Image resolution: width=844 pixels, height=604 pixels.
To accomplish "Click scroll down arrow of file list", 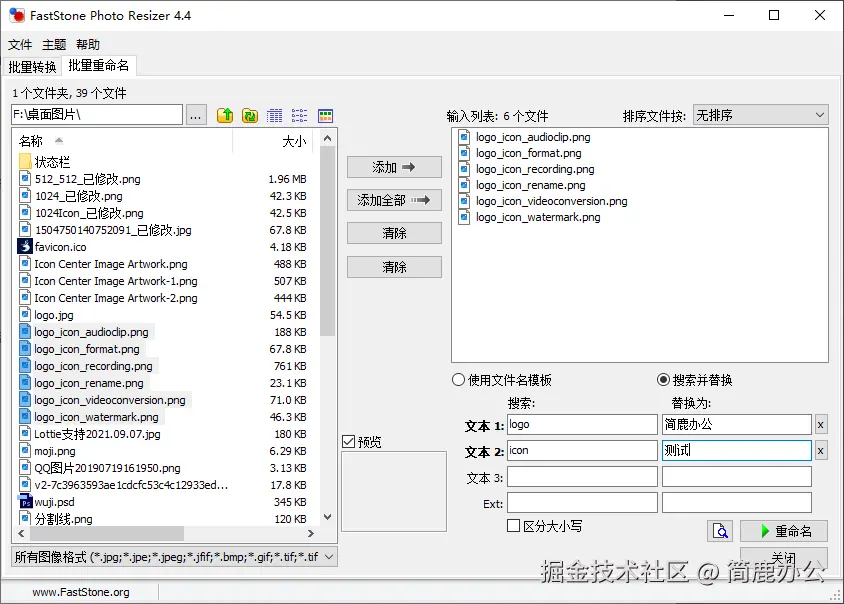I will pos(327,517).
